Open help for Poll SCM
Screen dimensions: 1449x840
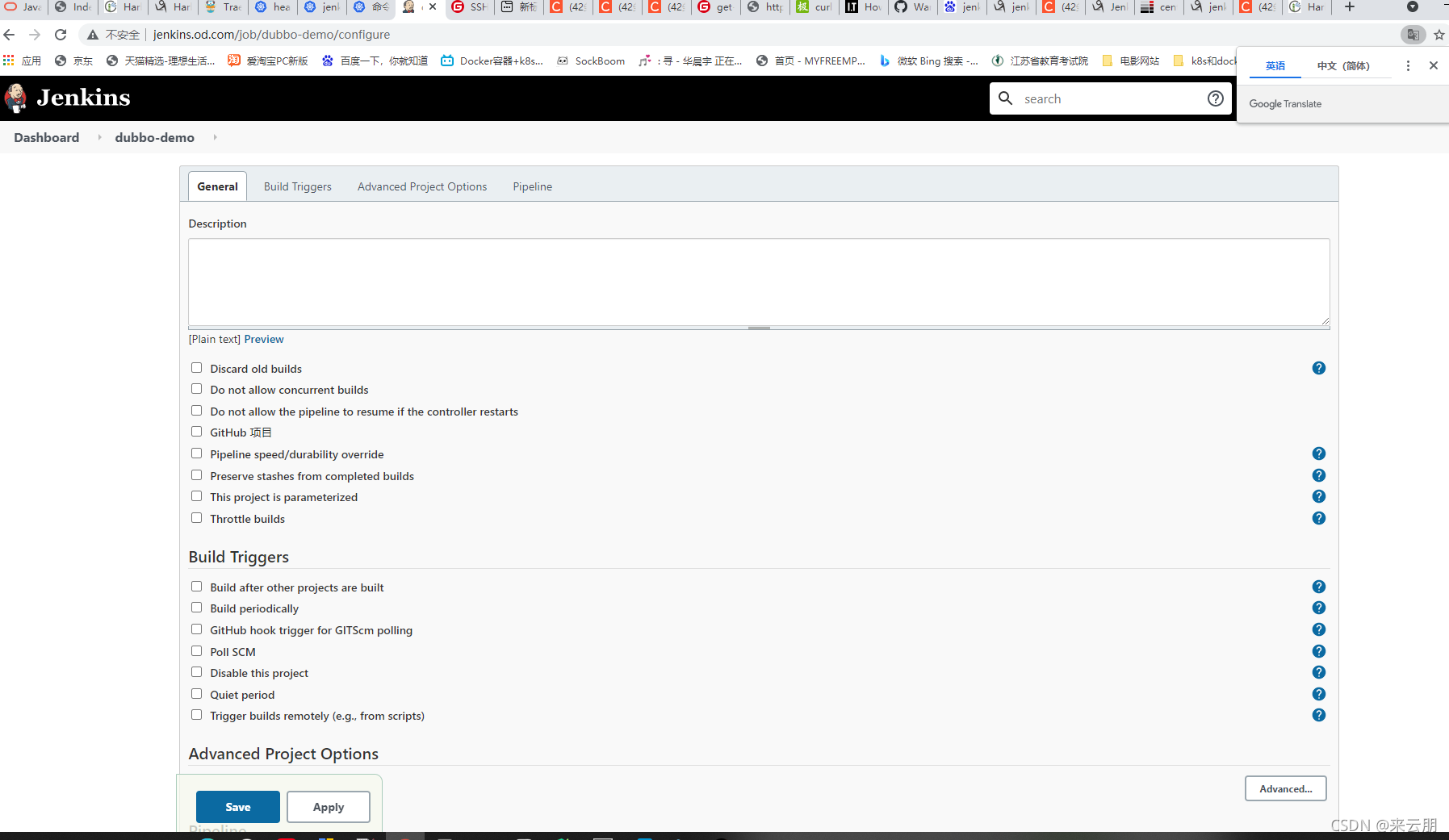1319,651
